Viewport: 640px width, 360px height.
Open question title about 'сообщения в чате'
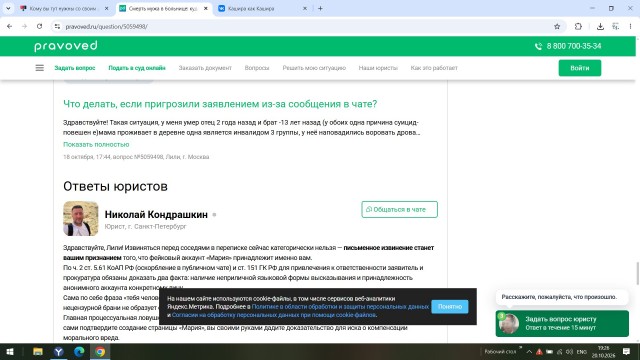(x=220, y=104)
